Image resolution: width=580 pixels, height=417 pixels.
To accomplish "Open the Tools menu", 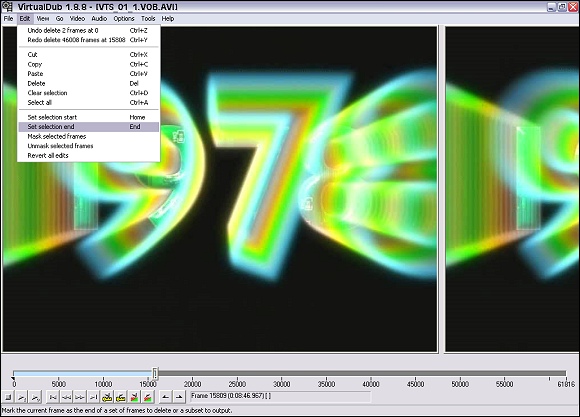I will (x=148, y=19).
